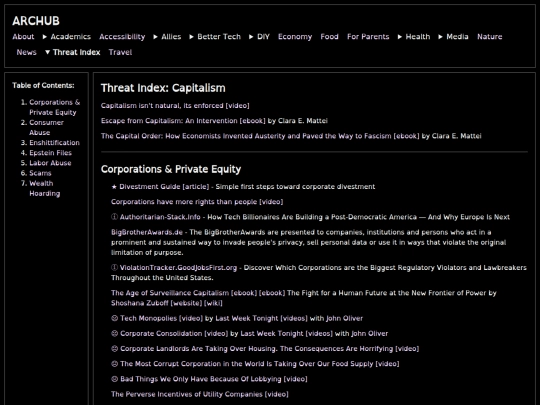The width and height of the screenshot is (540, 405).
Task: Open the Accessibility page
Action: point(122,37)
